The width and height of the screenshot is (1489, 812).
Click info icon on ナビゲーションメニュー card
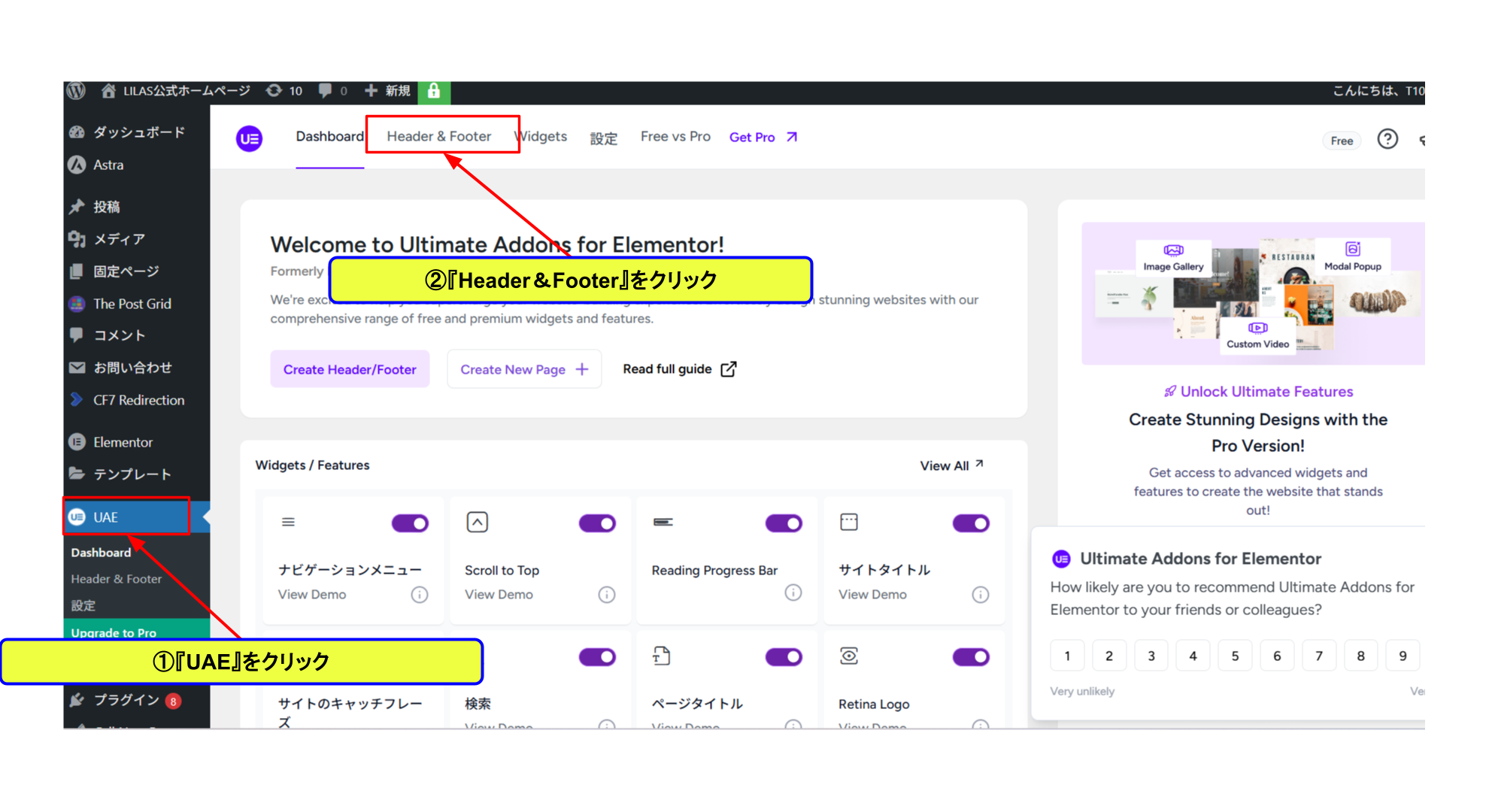[420, 595]
